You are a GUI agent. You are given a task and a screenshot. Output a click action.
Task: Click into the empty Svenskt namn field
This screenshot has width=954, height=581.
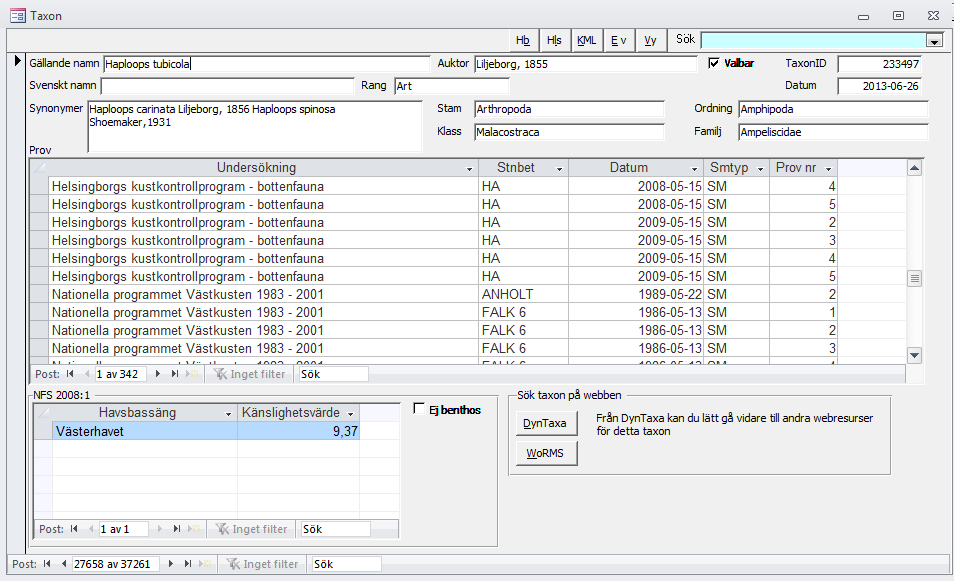[x=228, y=86]
